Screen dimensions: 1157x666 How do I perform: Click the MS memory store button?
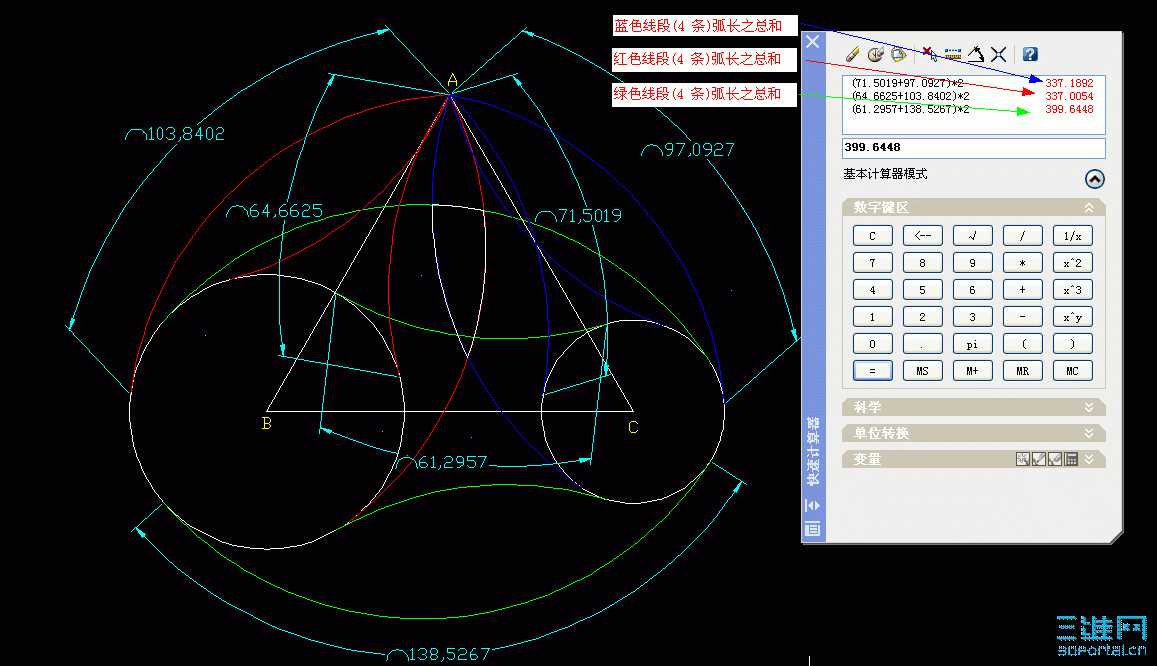[922, 371]
